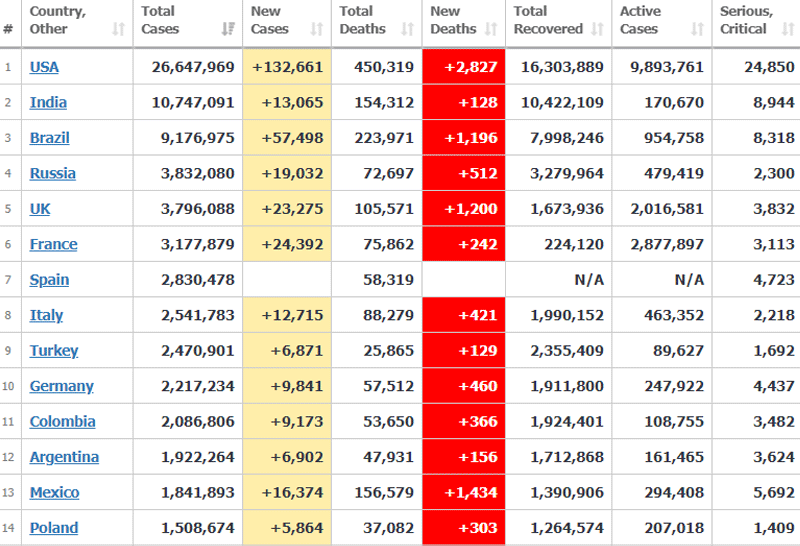Open France statistics link
The width and height of the screenshot is (800, 546).
coord(53,244)
